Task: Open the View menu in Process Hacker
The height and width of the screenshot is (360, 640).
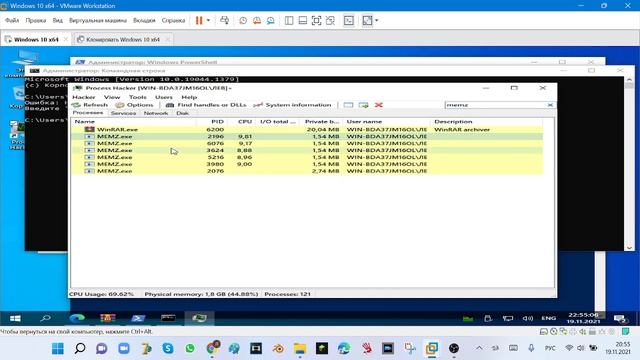Action: click(x=112, y=97)
